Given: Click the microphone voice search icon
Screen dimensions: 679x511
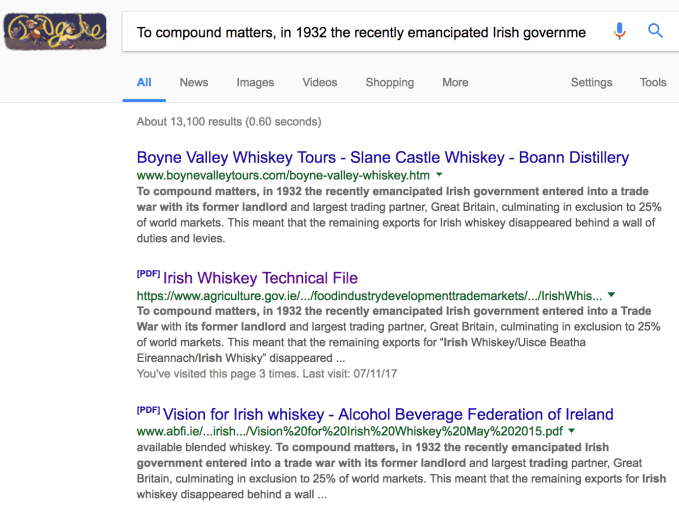Looking at the screenshot, I should 620,31.
